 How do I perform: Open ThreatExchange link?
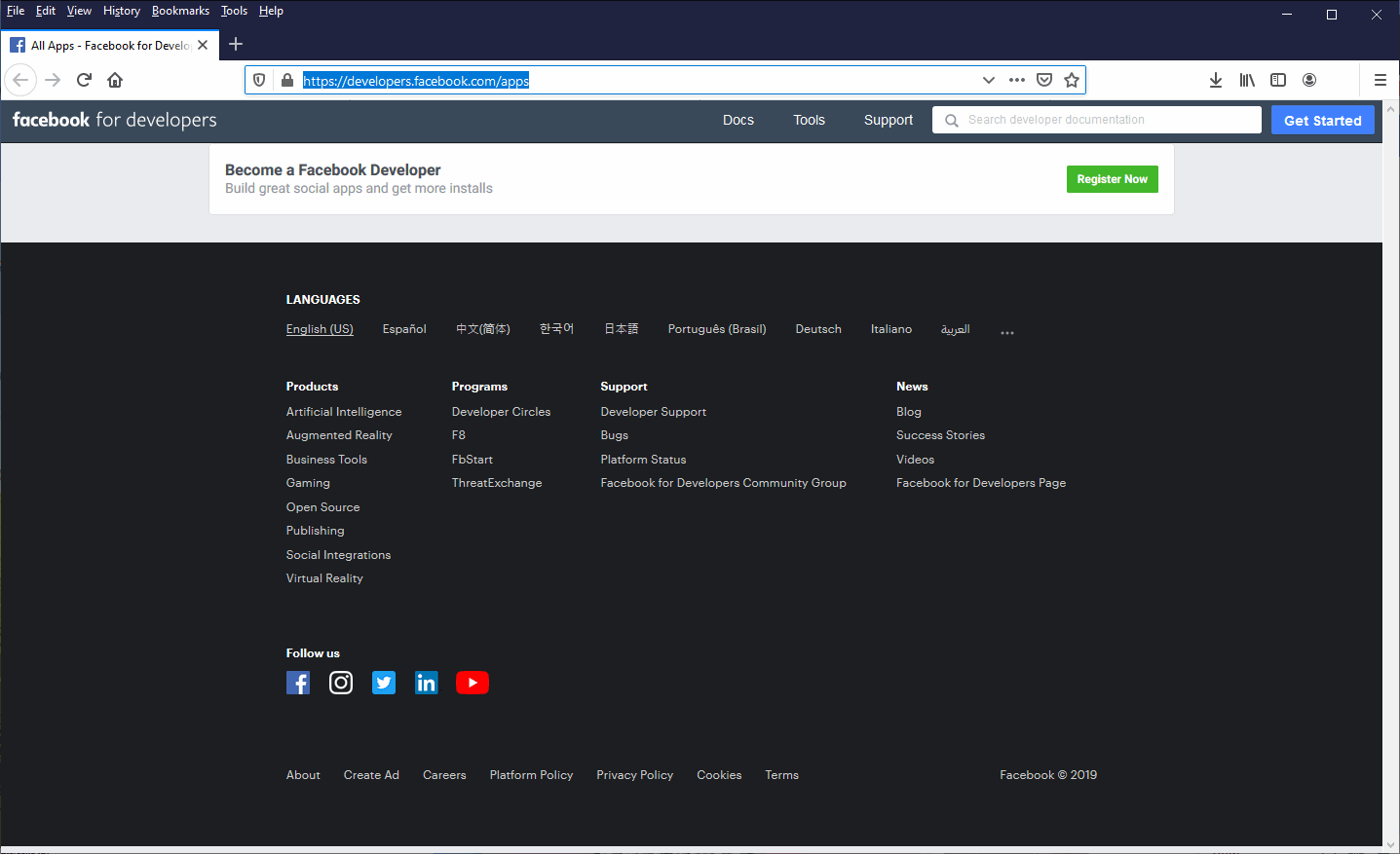(x=497, y=483)
